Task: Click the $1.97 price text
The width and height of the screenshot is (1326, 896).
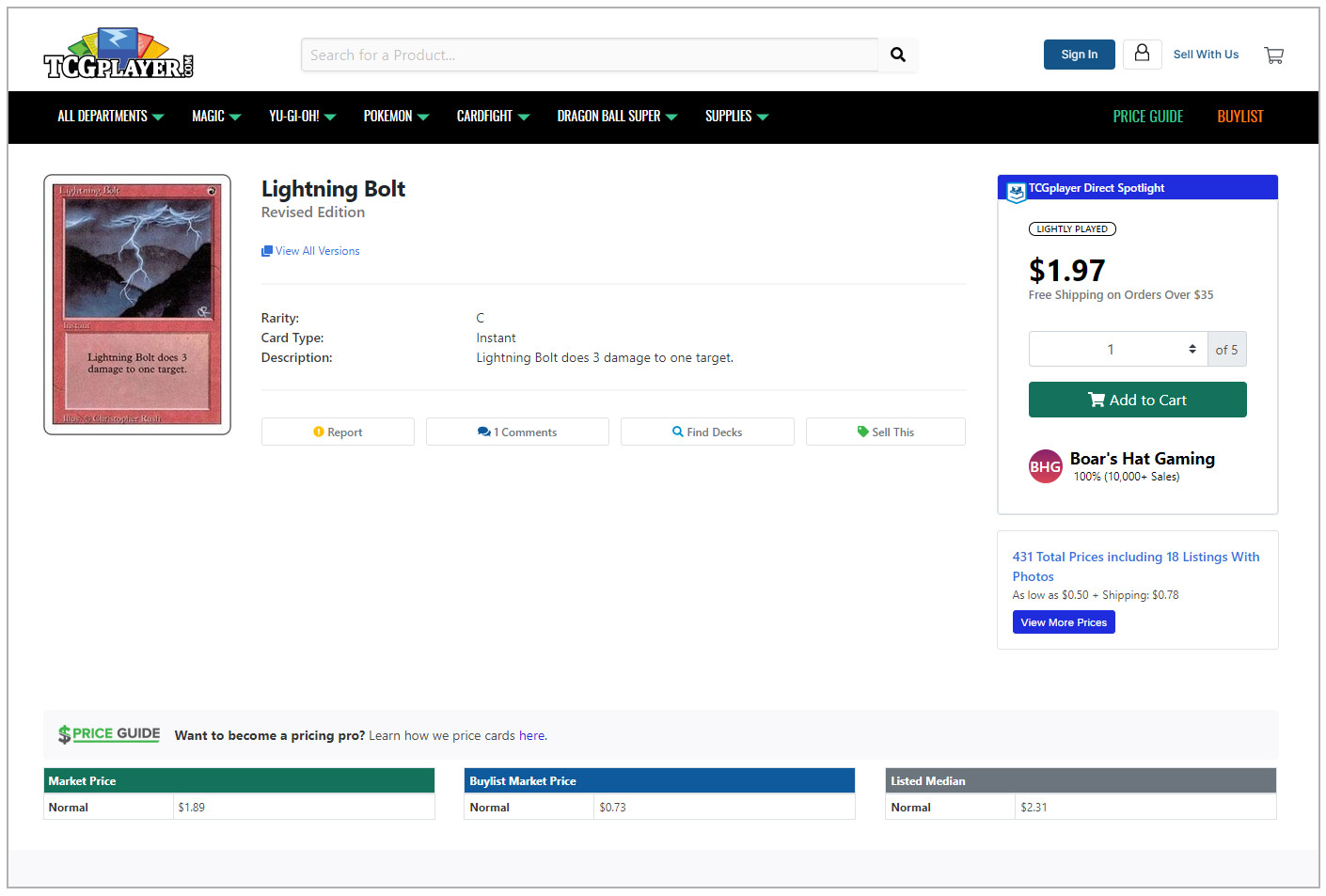Action: (1066, 271)
